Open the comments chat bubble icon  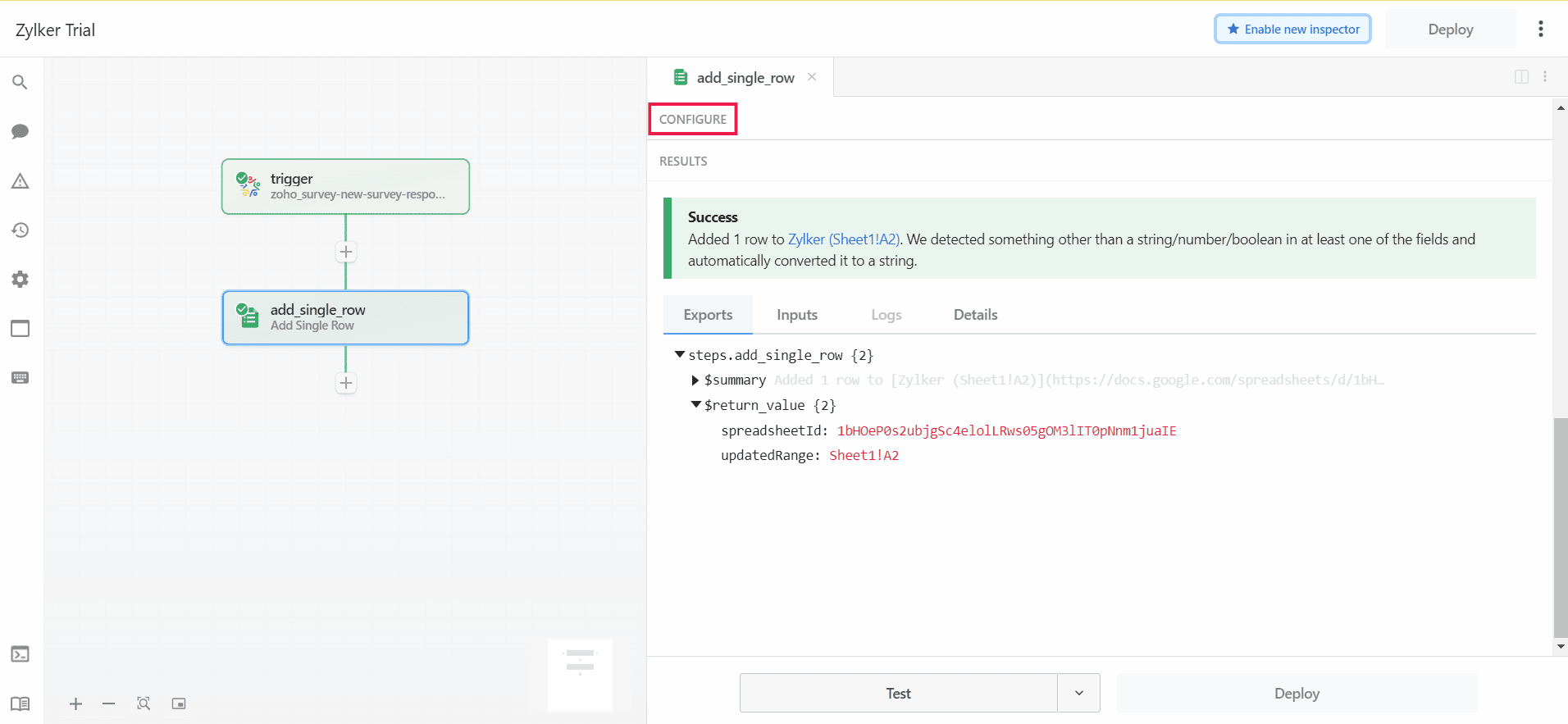(x=20, y=131)
